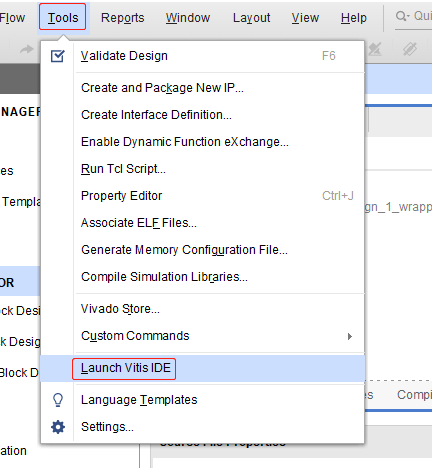
Task: Choose Generate Memory Configuration File
Action: coord(202,250)
